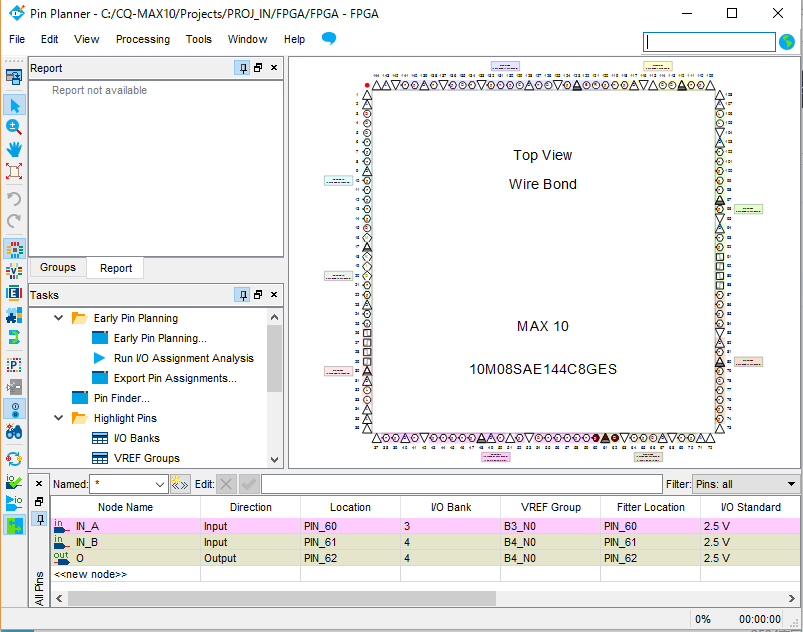Click the blue puzzle piece icon
This screenshot has width=803, height=632.
pos(14,315)
